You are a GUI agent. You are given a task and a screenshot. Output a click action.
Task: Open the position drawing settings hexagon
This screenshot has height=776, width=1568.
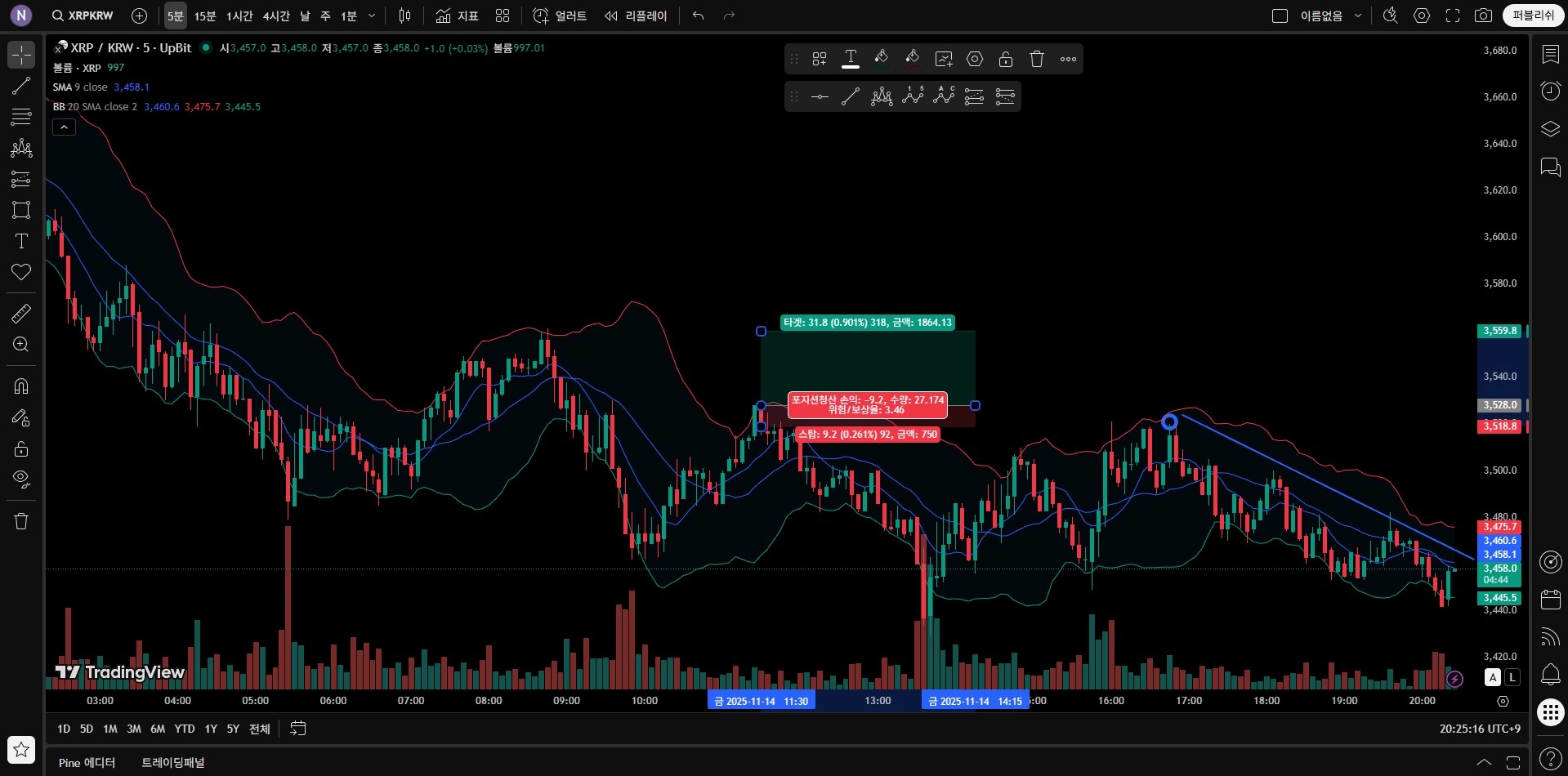click(x=975, y=59)
